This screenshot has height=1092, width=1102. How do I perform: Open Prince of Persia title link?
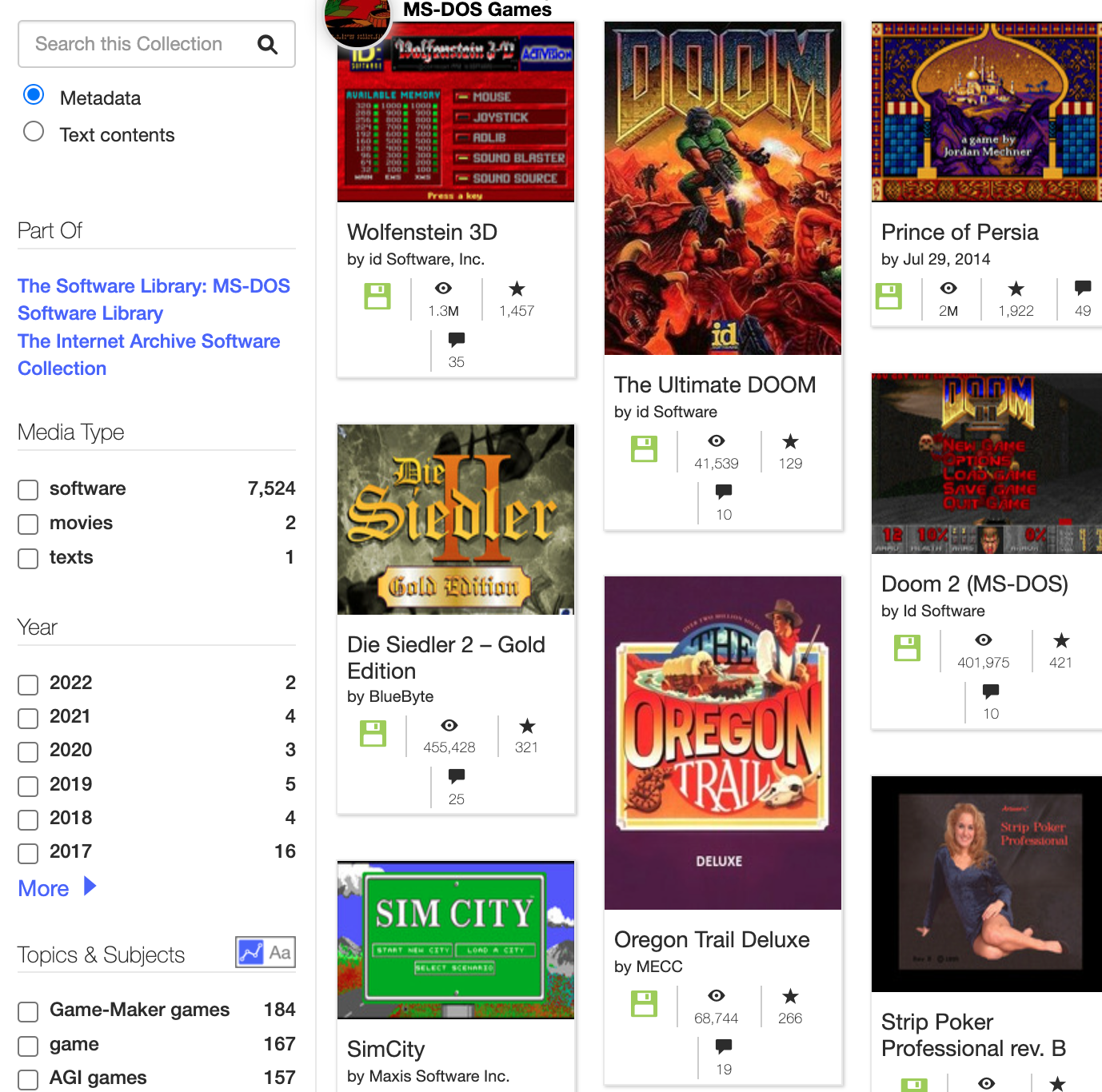pyautogui.click(x=960, y=232)
